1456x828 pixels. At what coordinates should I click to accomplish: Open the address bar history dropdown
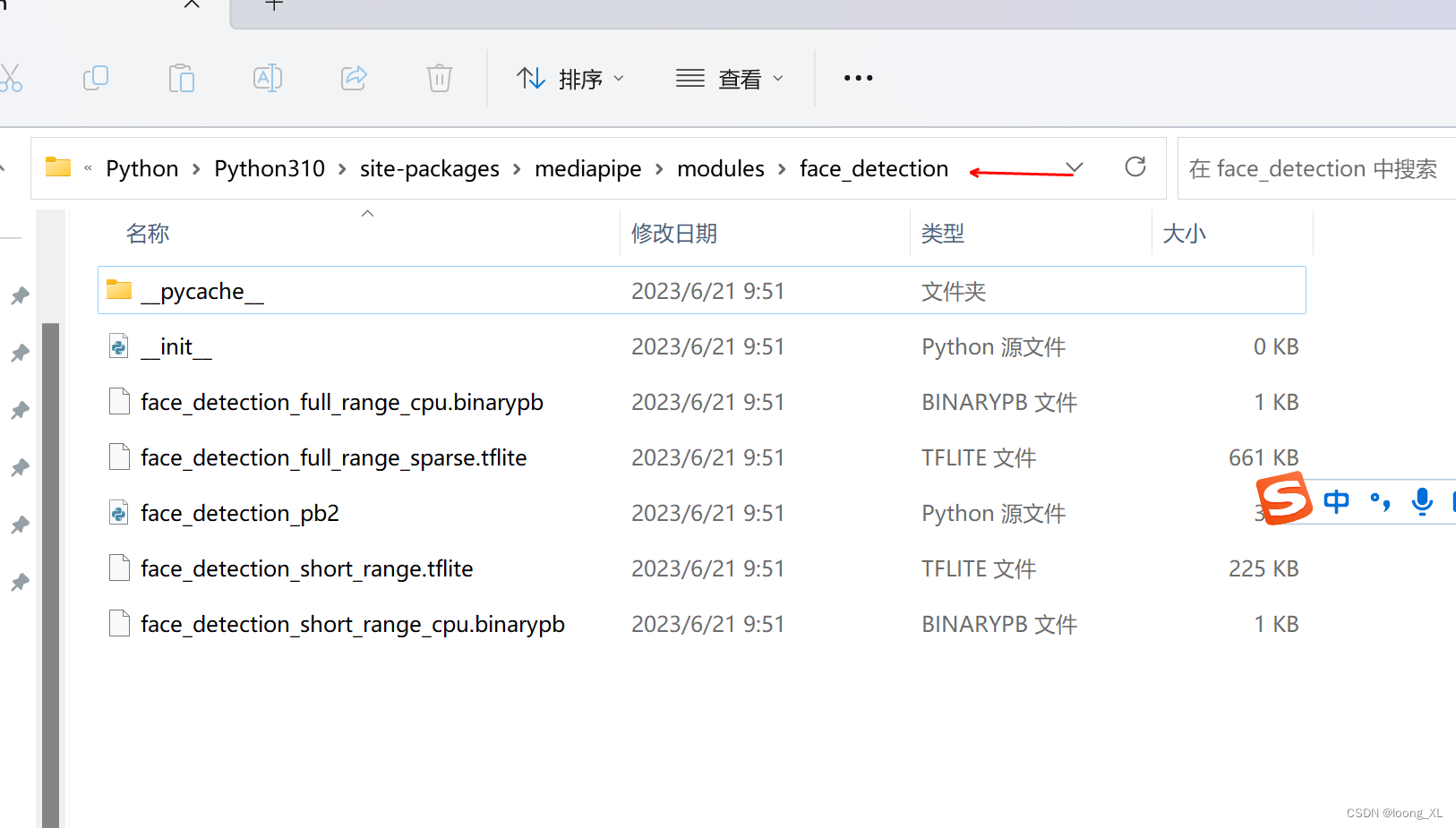click(1075, 167)
